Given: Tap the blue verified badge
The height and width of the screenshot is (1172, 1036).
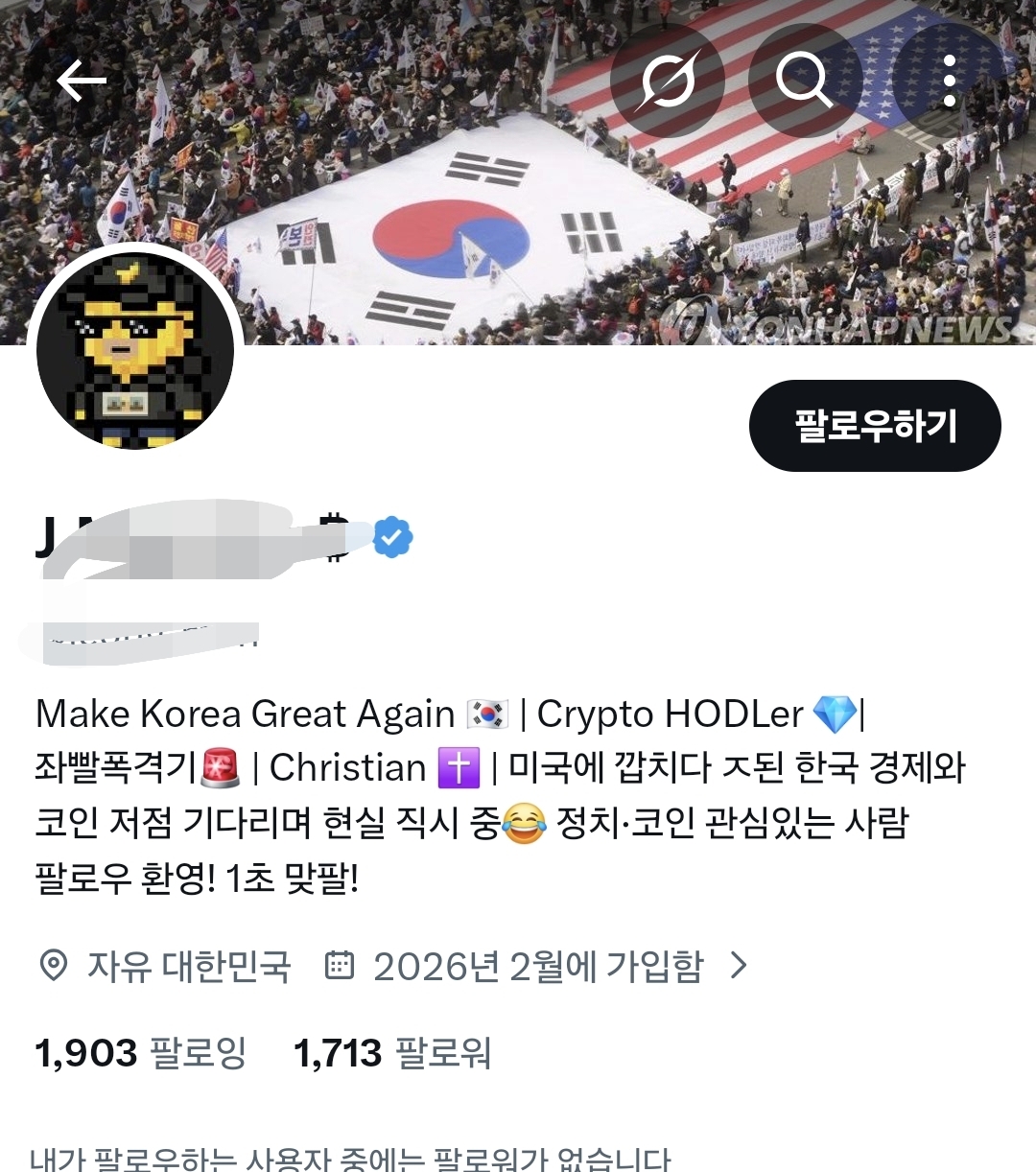Looking at the screenshot, I should (x=392, y=536).
